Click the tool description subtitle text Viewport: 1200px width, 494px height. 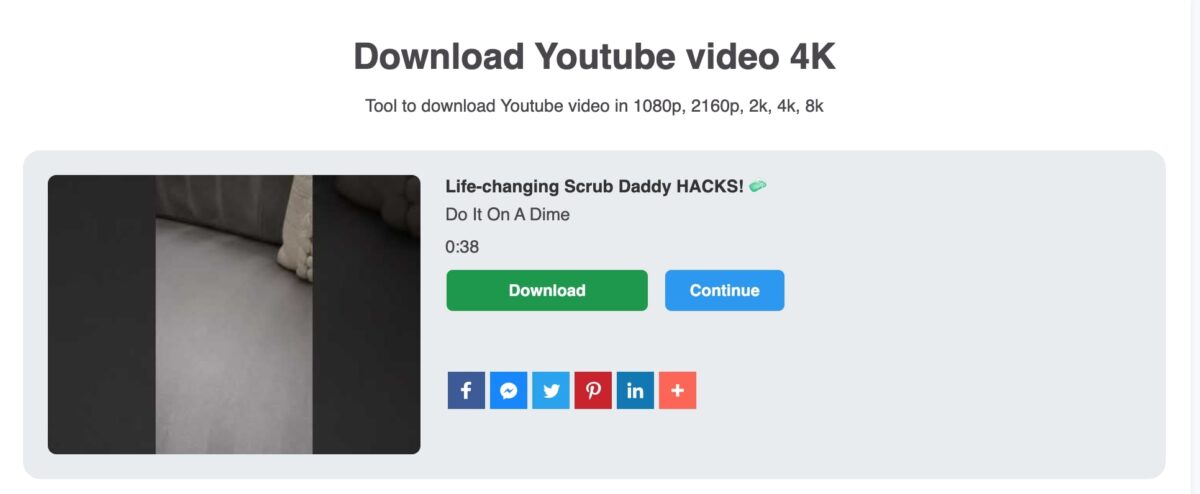pyautogui.click(x=594, y=106)
